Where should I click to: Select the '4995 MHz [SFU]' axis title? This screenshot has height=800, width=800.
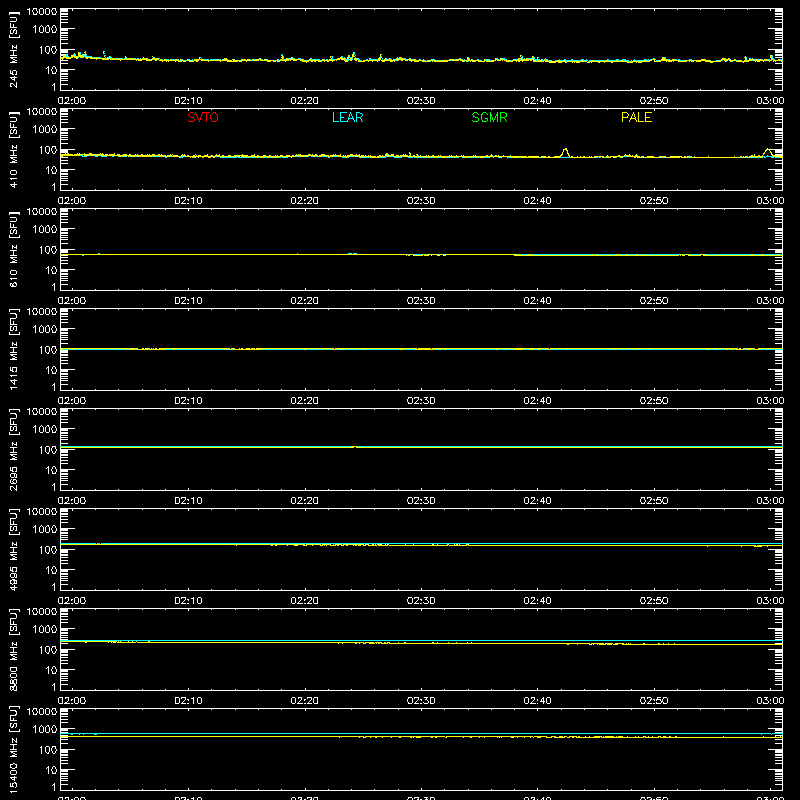[x=13, y=549]
